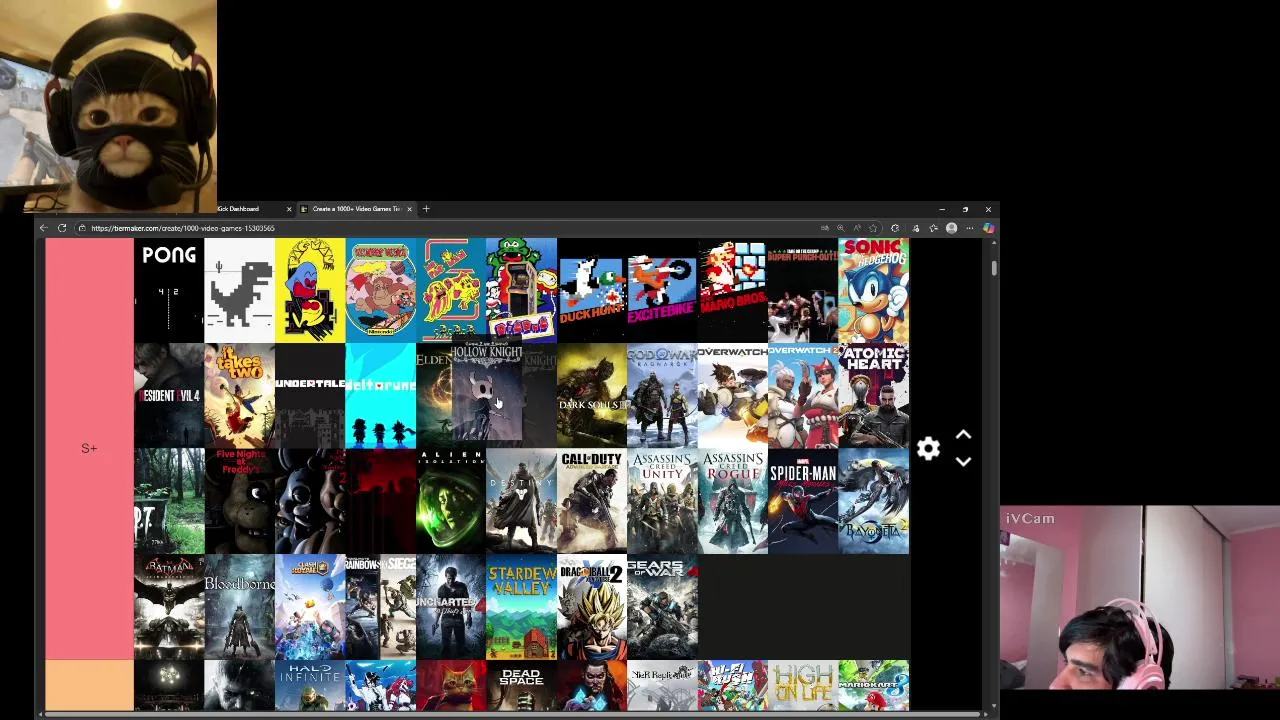Select the Uncharted 4 thumbnail
The width and height of the screenshot is (1280, 720).
click(x=451, y=607)
